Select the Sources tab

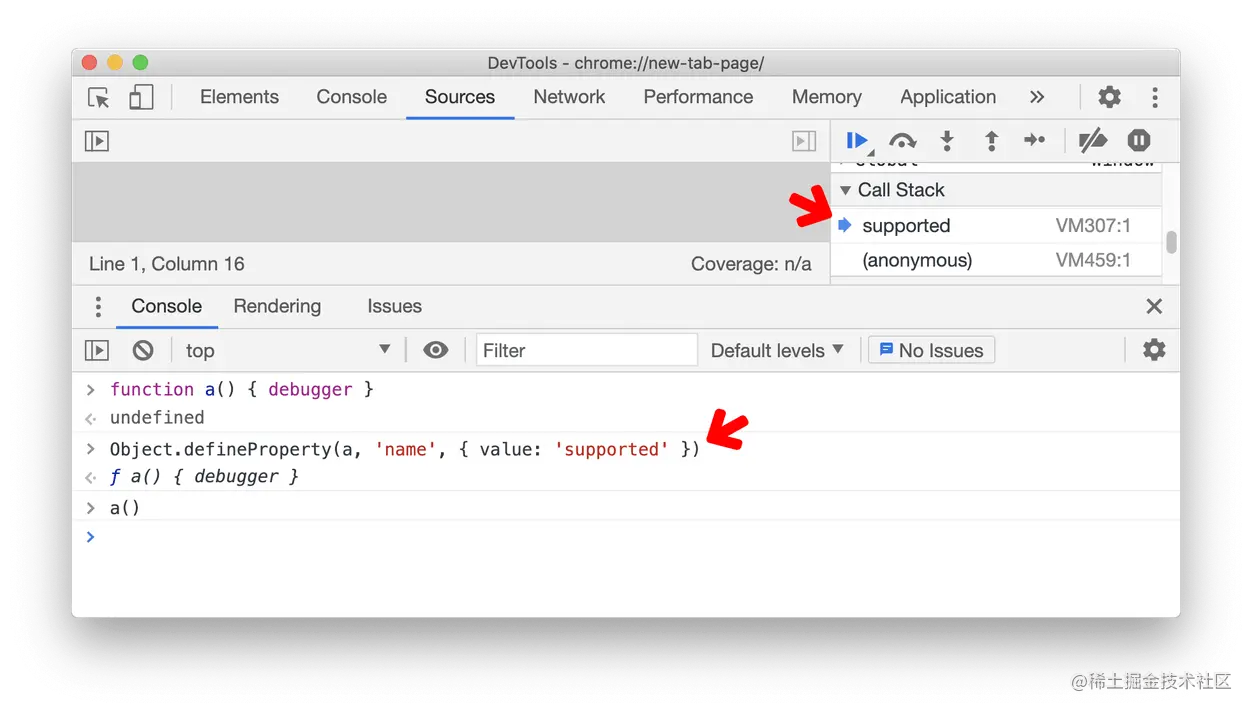(x=460, y=97)
